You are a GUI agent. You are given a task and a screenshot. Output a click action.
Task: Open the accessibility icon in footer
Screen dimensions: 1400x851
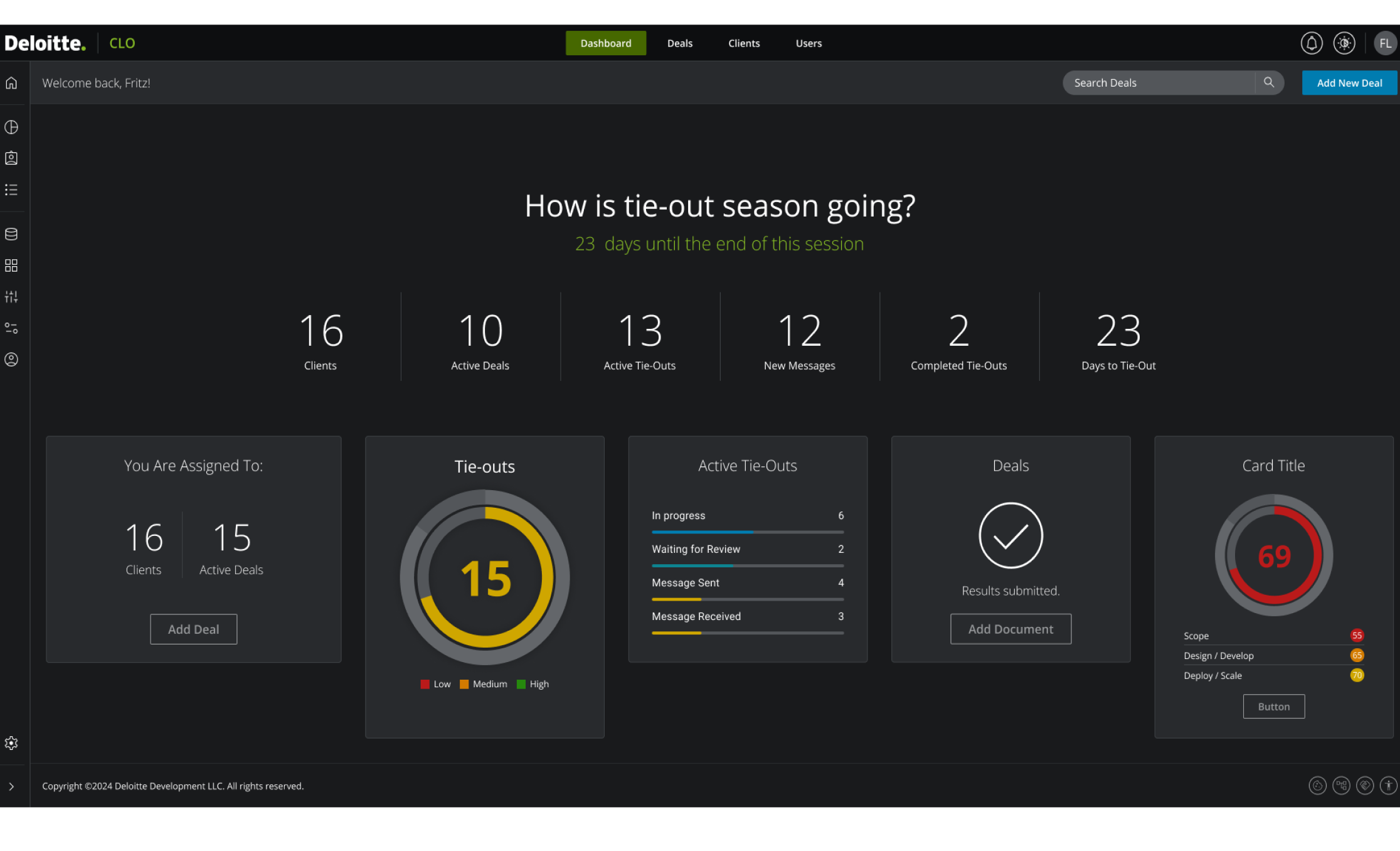pyautogui.click(x=1388, y=785)
